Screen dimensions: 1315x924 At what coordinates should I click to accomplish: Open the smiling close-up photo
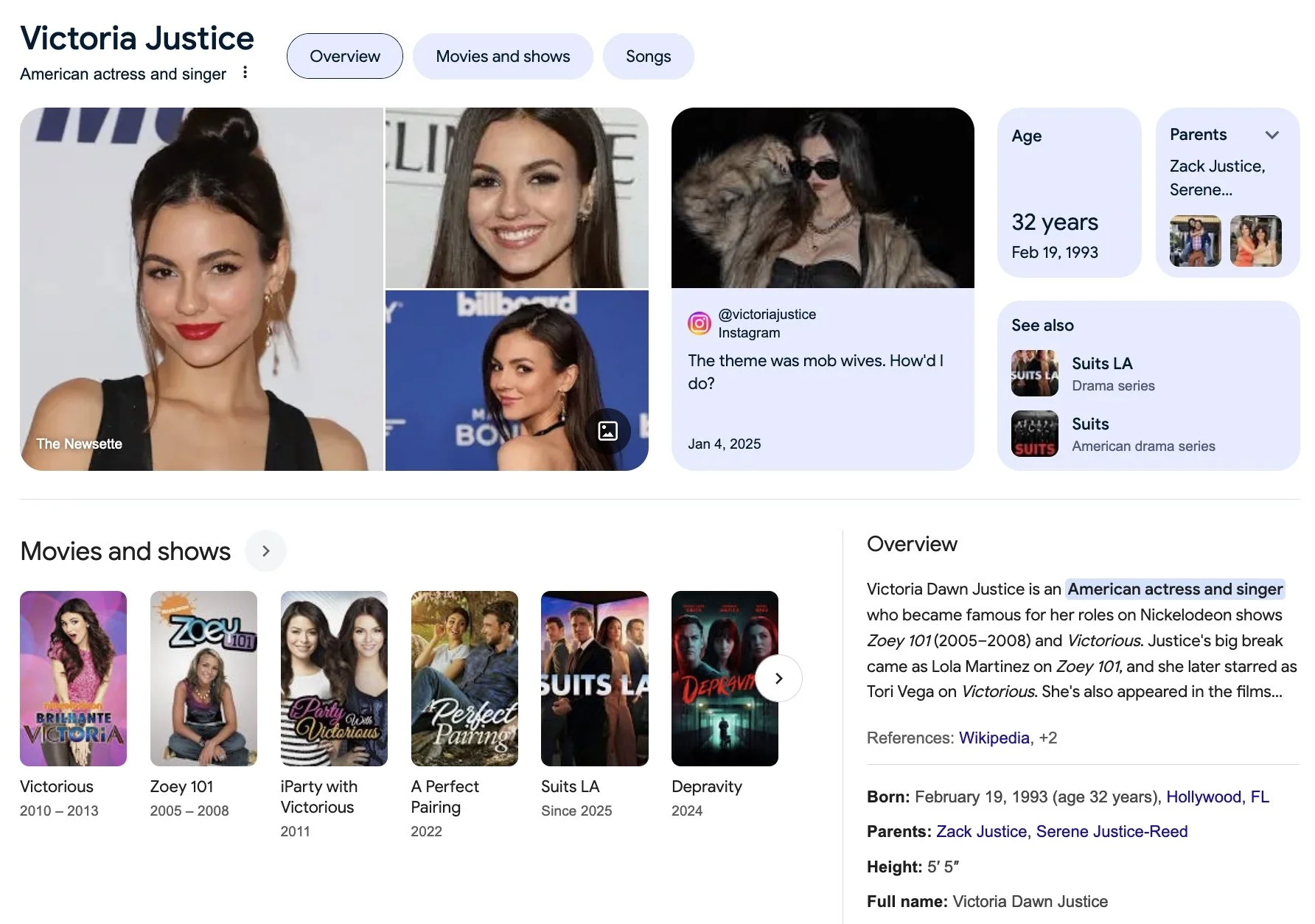(517, 197)
